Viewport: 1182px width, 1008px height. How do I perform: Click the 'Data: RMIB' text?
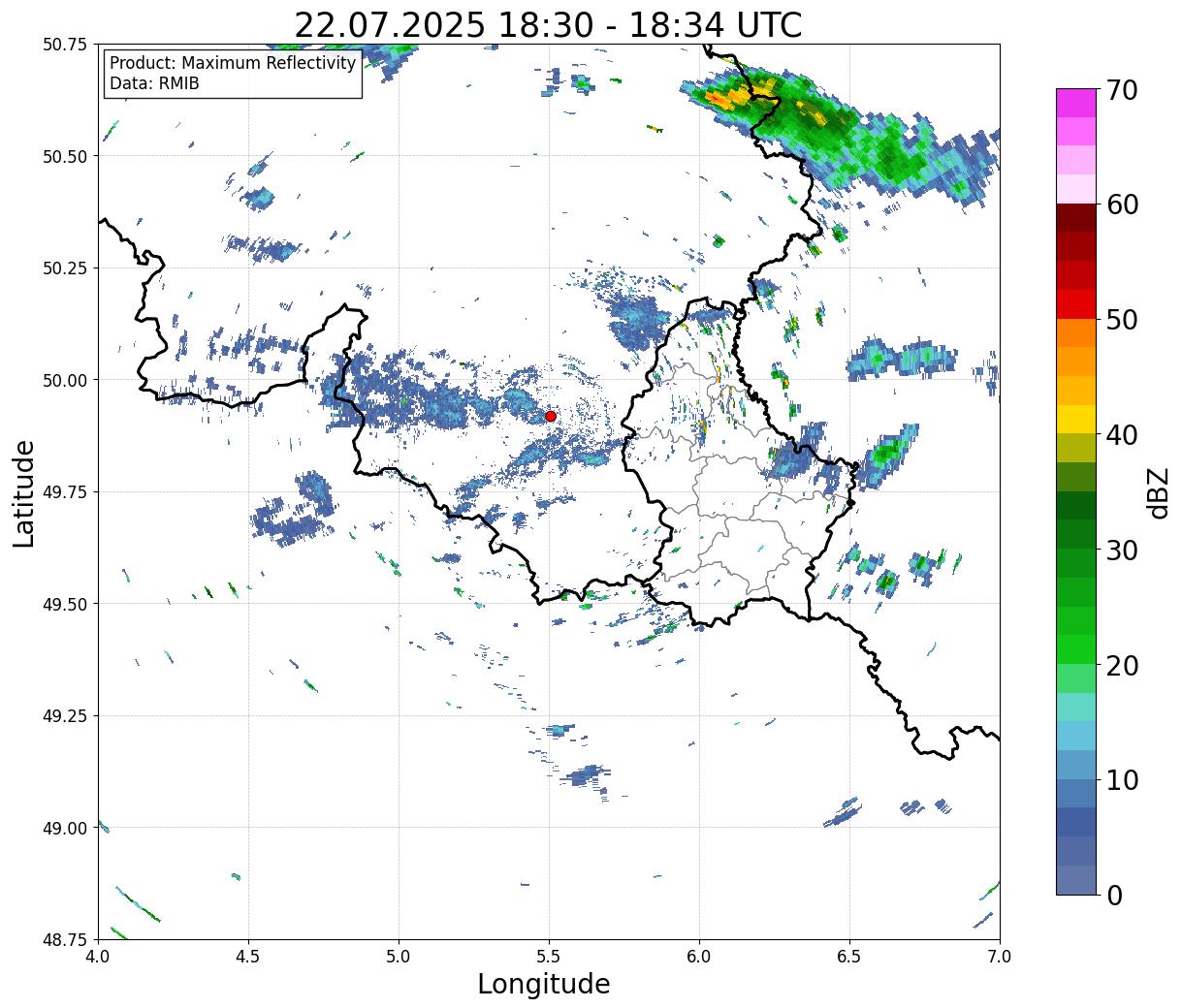[154, 84]
